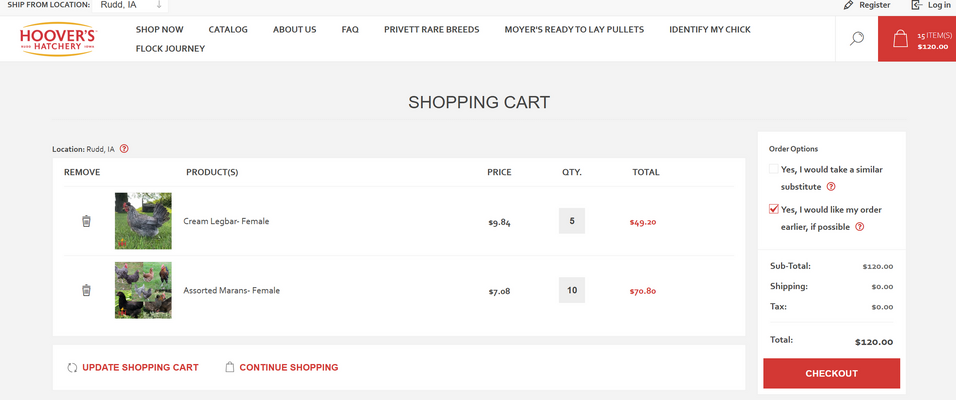The width and height of the screenshot is (956, 400).
Task: Open Flock Journey menu item
Action: tap(170, 49)
